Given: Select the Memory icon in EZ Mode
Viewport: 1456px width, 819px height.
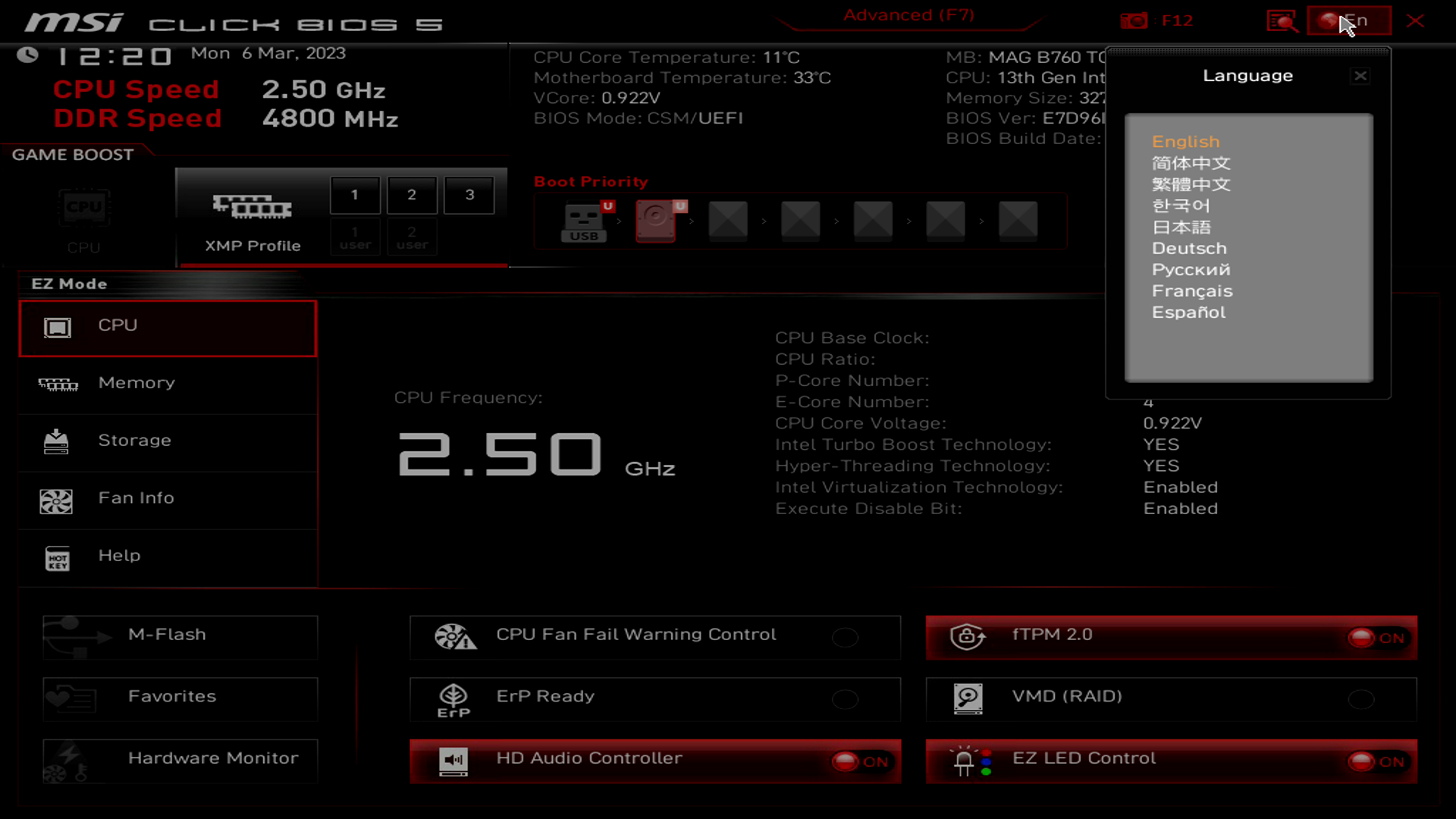Looking at the screenshot, I should (x=57, y=383).
